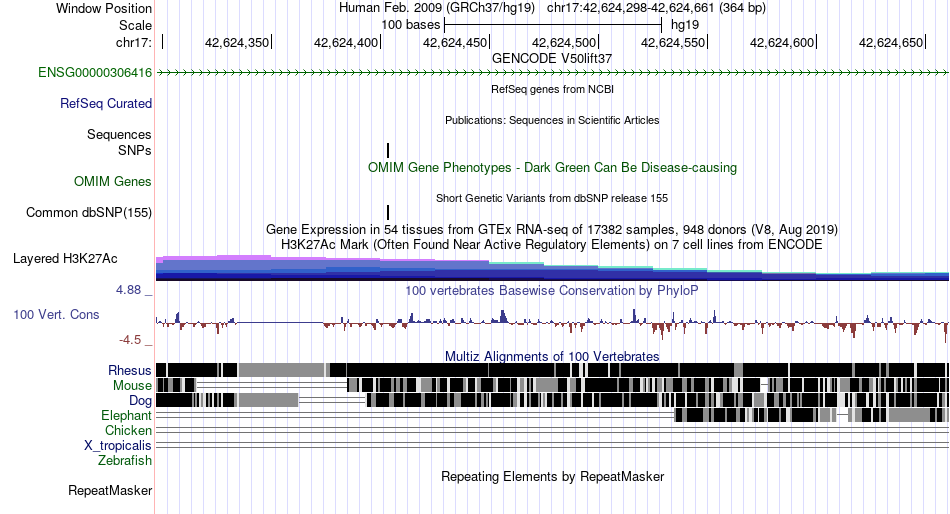
Task: Click the Sequences track label
Action: pos(119,135)
